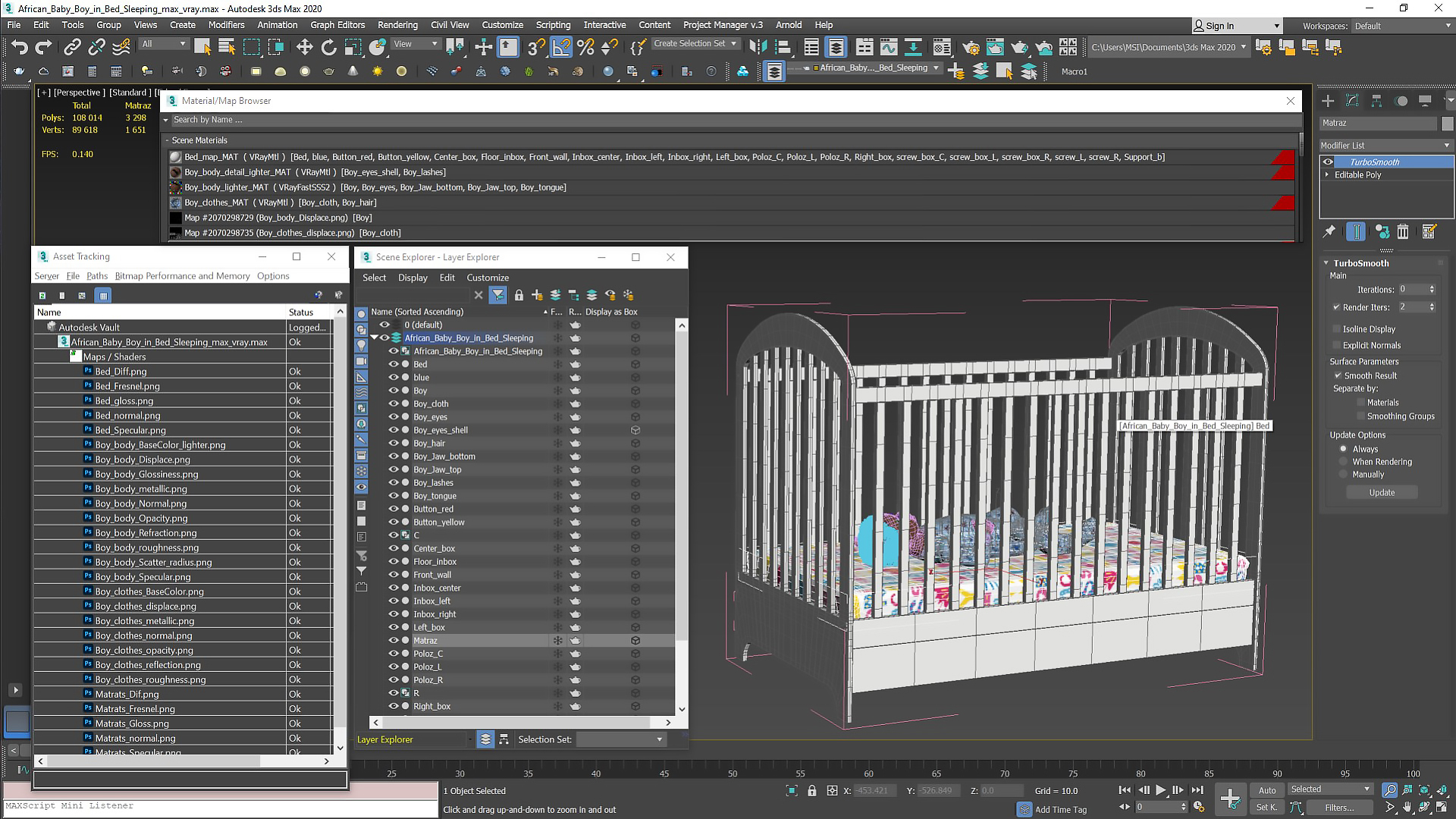Click the Material Editor icon in toolbar
1456x819 pixels.
942,47
